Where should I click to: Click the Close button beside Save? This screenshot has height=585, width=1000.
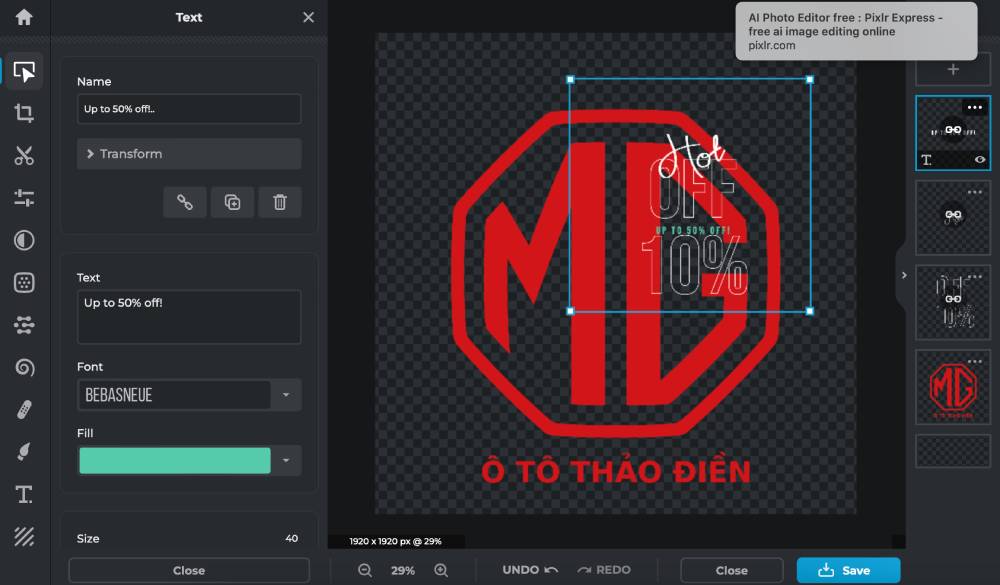(x=732, y=570)
